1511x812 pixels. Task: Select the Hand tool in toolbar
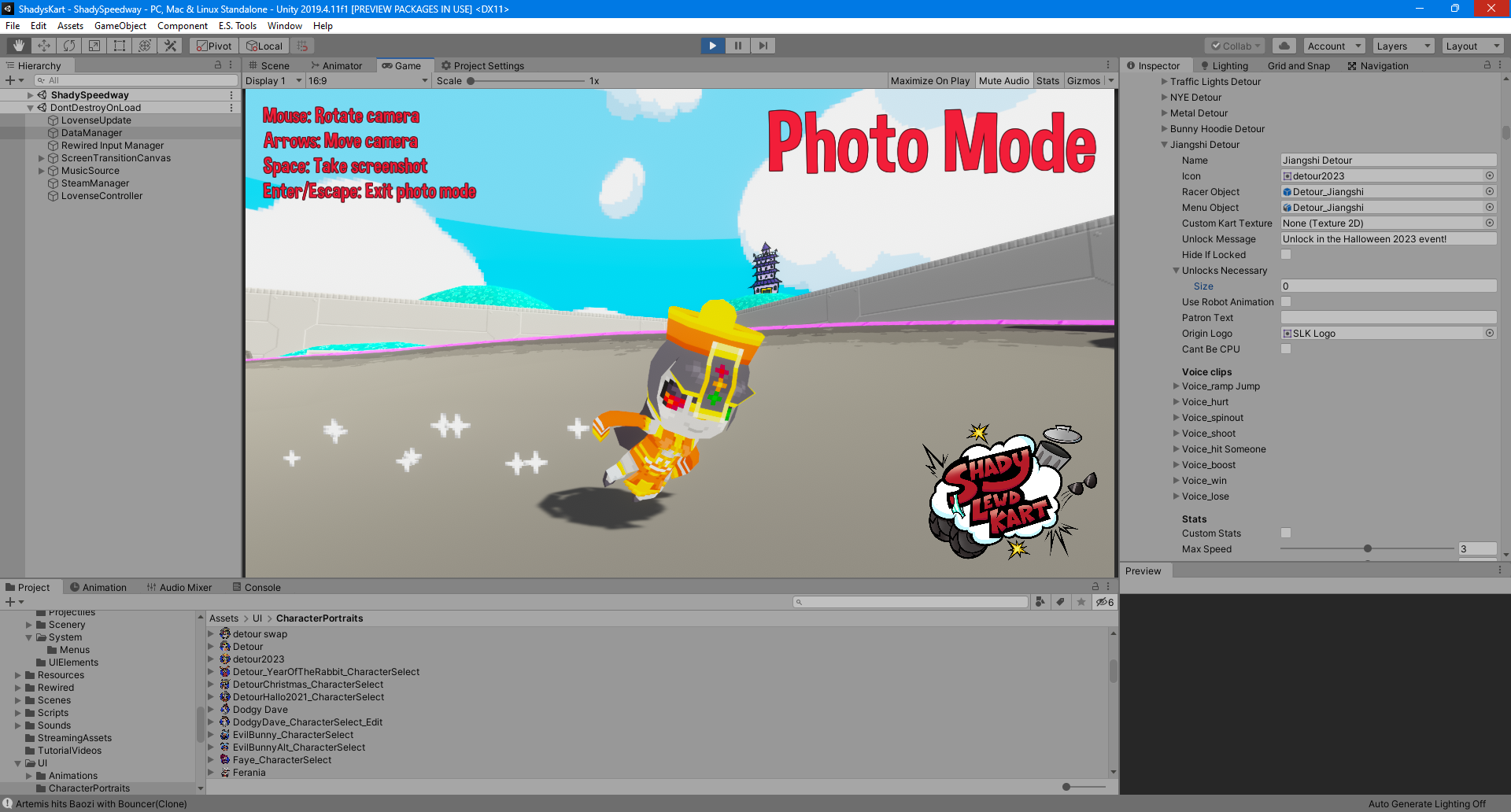(x=19, y=46)
